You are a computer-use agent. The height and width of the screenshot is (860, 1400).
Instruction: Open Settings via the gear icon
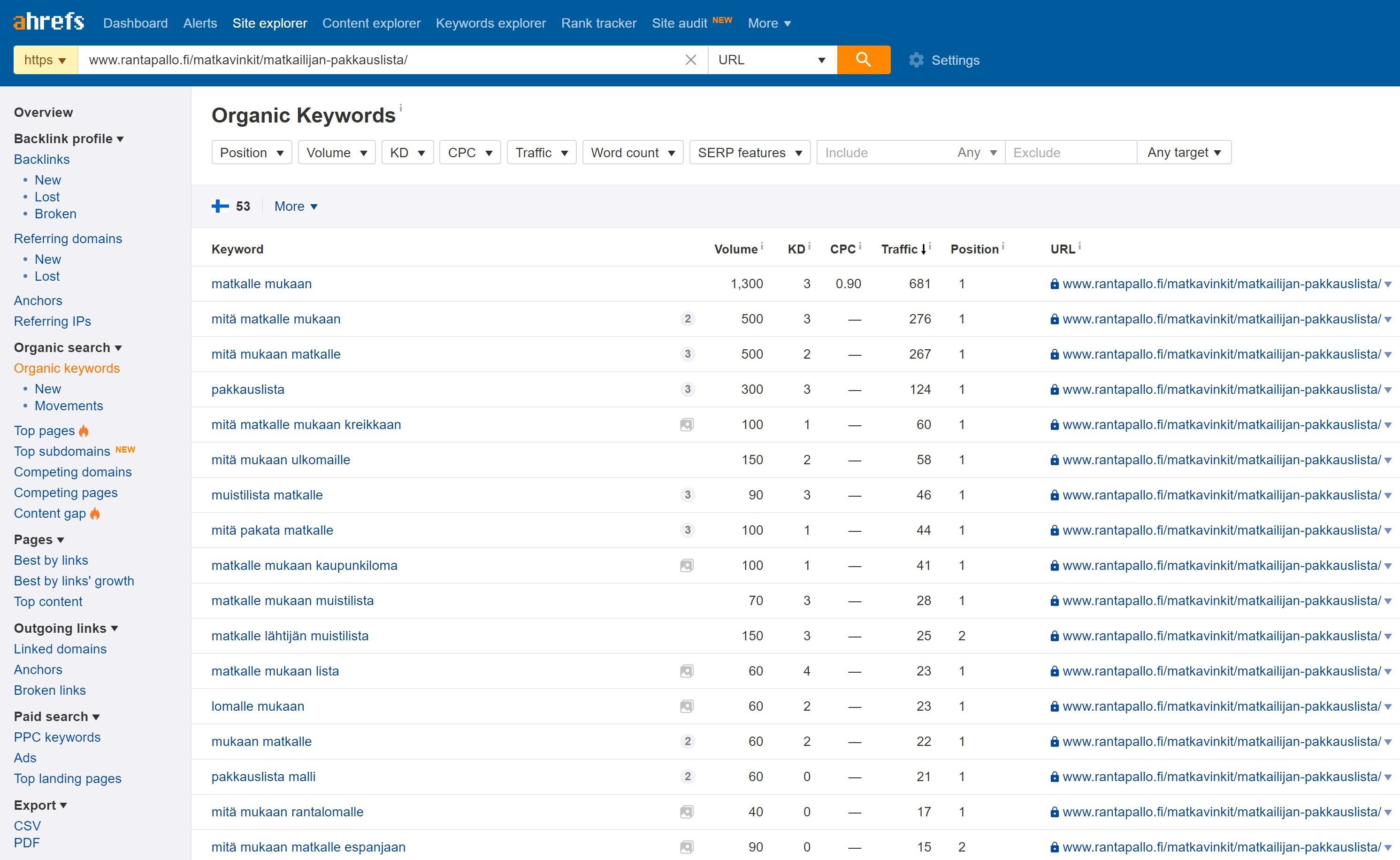pos(916,60)
